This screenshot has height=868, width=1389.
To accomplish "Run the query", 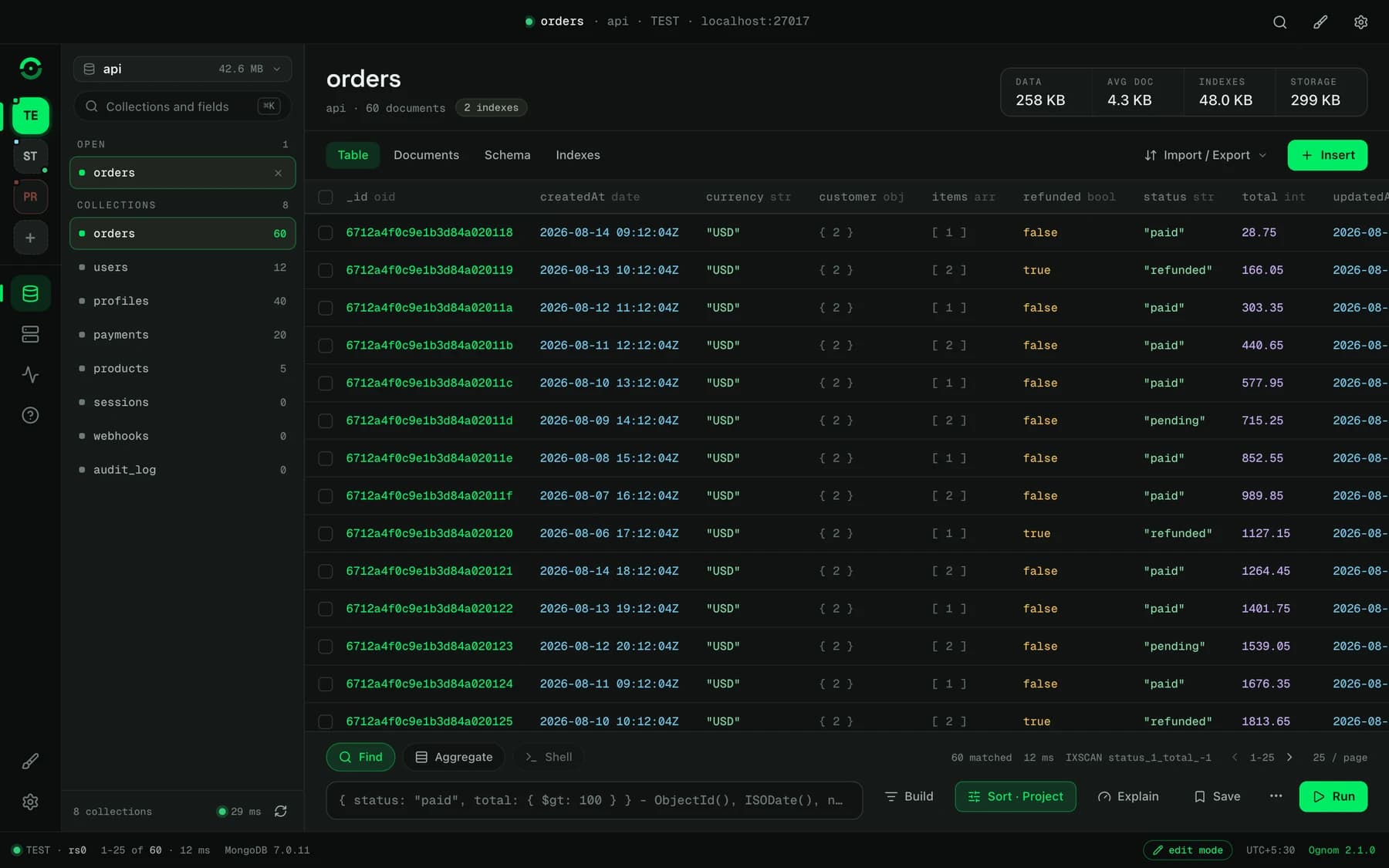I will pyautogui.click(x=1333, y=796).
